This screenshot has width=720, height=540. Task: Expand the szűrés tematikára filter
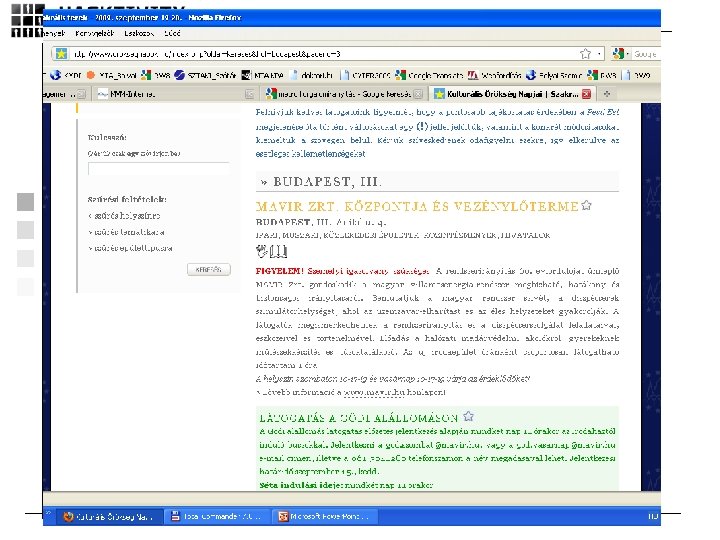click(126, 232)
